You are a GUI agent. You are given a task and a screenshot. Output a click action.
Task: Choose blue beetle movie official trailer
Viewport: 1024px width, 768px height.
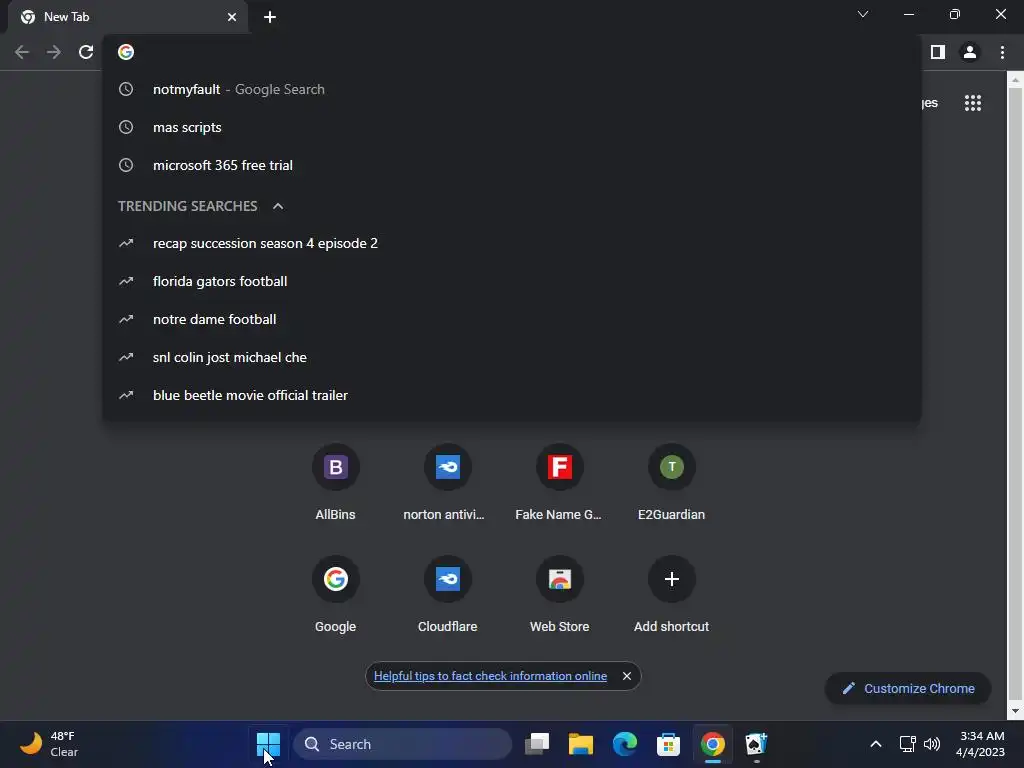[x=512, y=395]
